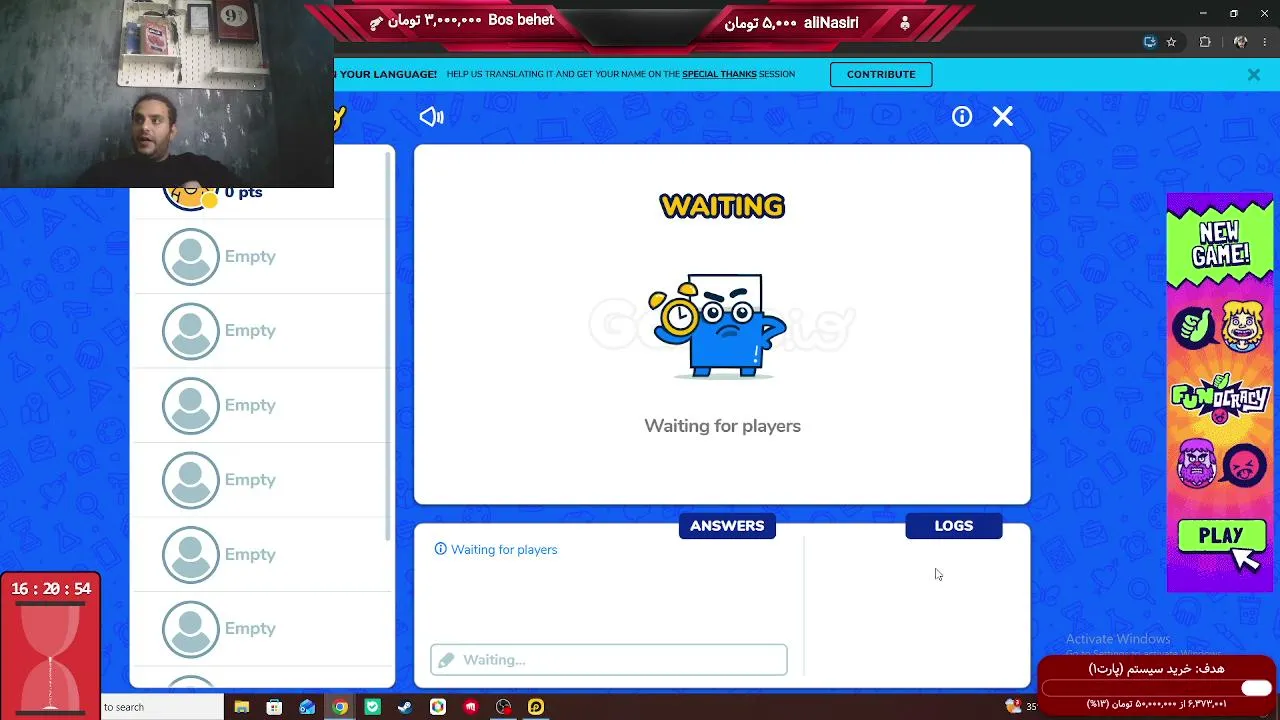Screen dimensions: 1280x720
Task: Click the install app icon in address bar
Action: [x=1150, y=42]
